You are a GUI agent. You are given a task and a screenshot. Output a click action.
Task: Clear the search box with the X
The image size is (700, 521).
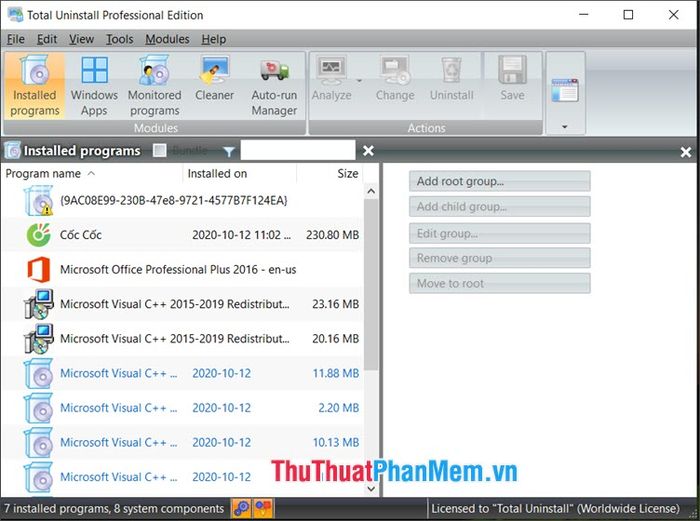tap(368, 151)
